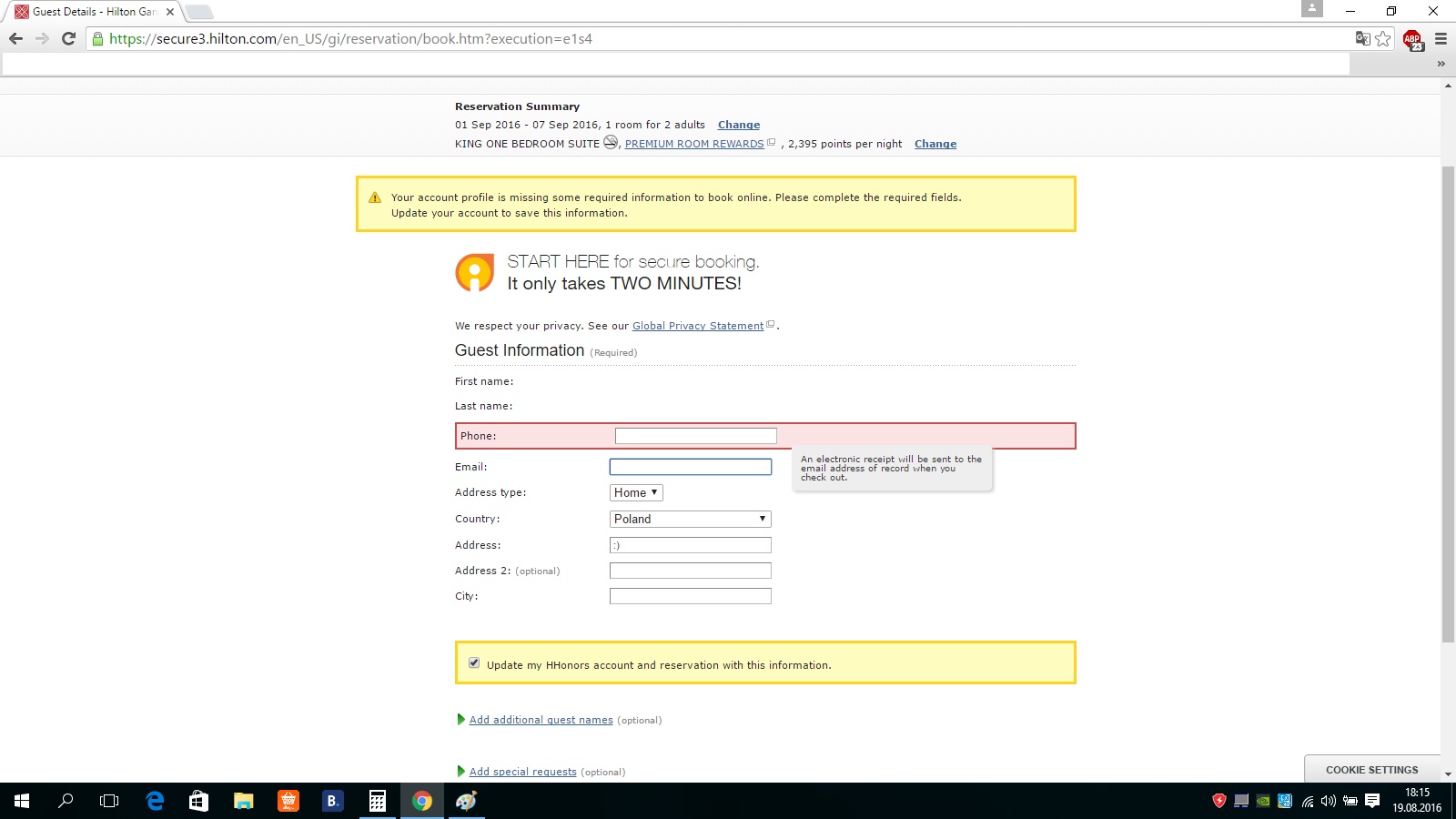Open the AdBlock Plus extension icon
This screenshot has height=819, width=1456.
1412,39
